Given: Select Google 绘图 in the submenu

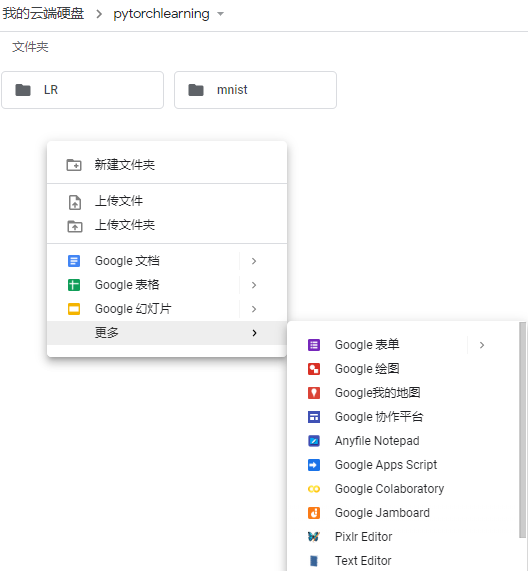Looking at the screenshot, I should pos(403,369).
